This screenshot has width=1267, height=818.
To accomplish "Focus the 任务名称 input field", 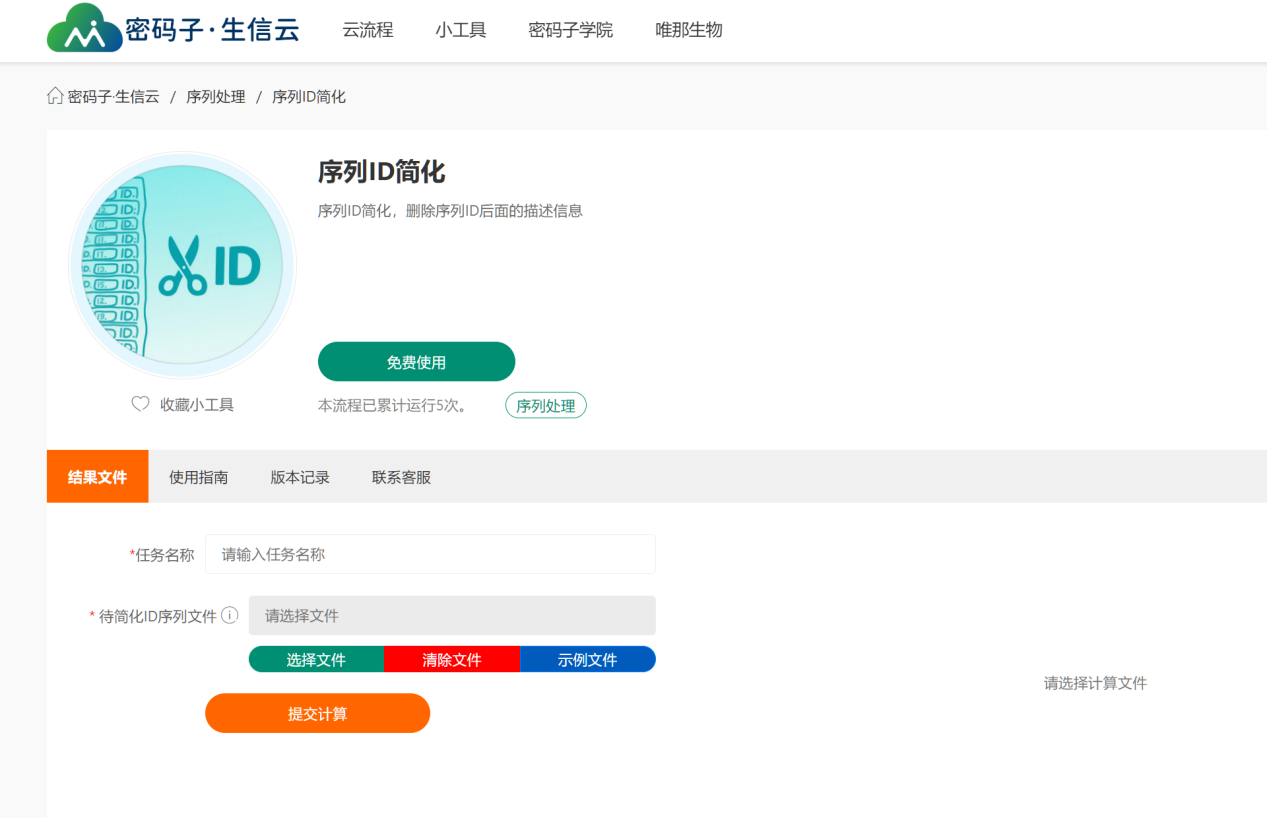I will click(430, 554).
